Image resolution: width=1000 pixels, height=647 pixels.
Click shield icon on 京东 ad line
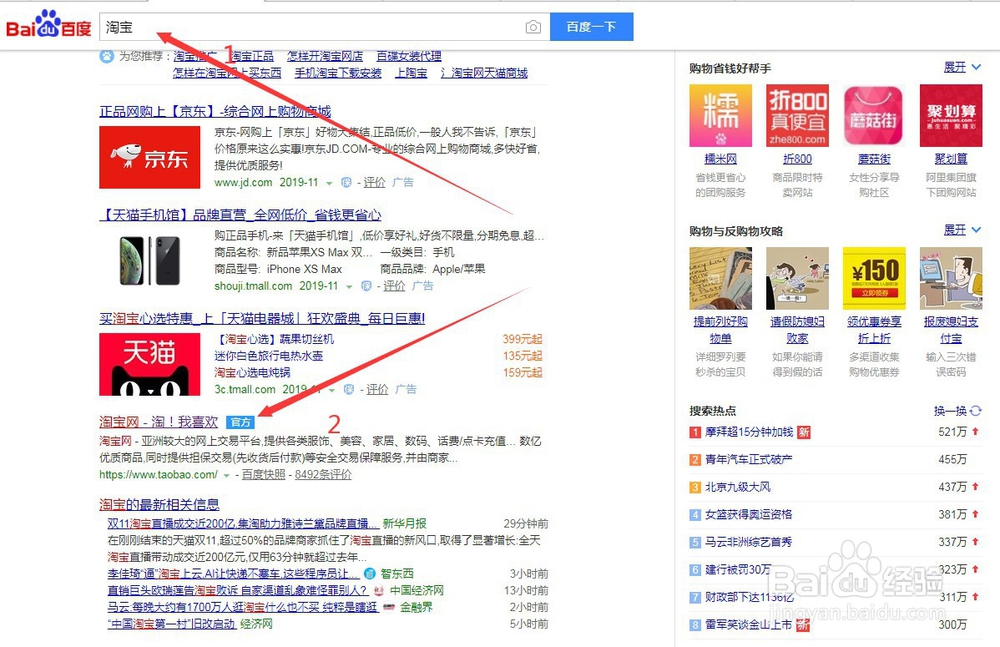point(346,182)
